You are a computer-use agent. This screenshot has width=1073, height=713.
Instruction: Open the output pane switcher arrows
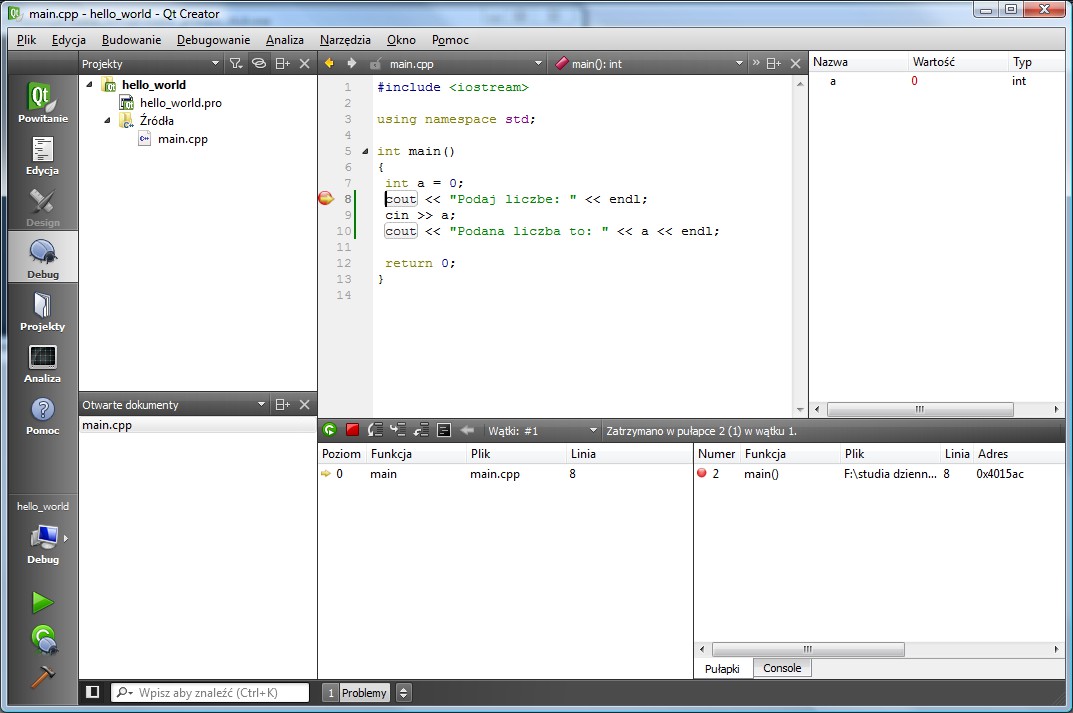pos(404,692)
